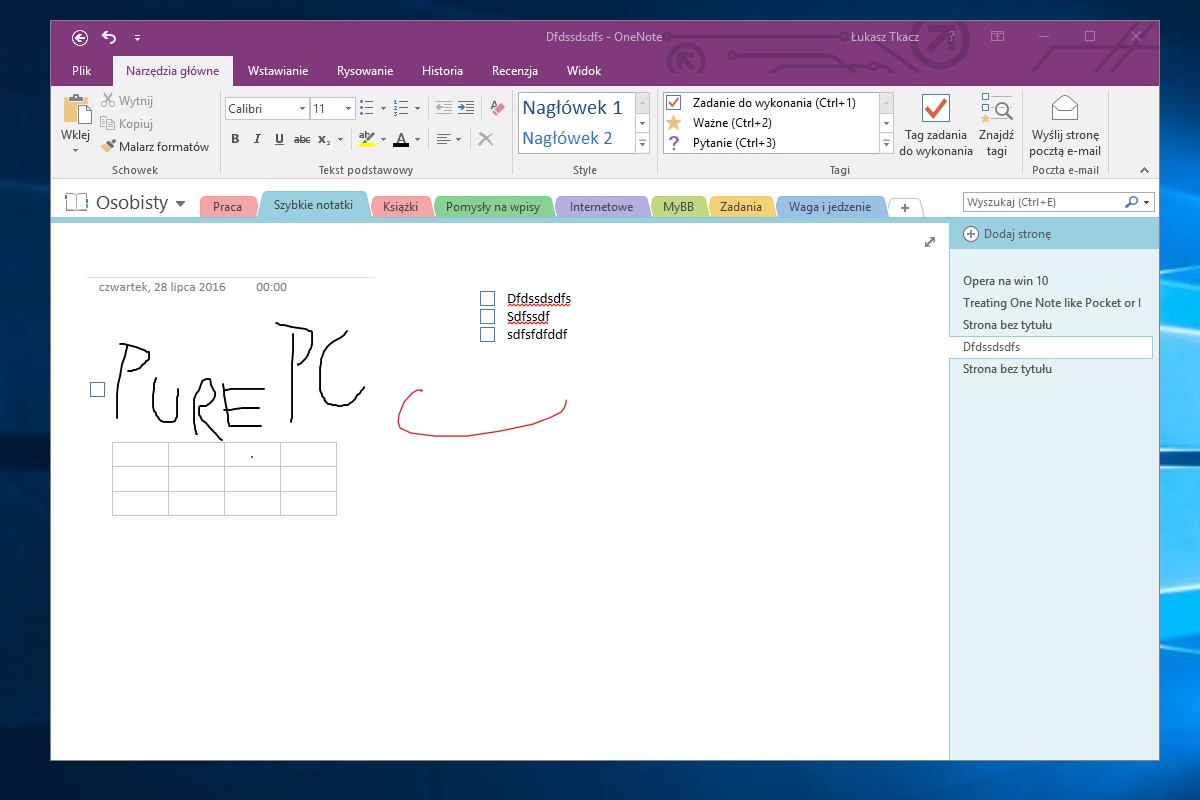Apply italic formatting
This screenshot has width=1200, height=800.
point(257,139)
